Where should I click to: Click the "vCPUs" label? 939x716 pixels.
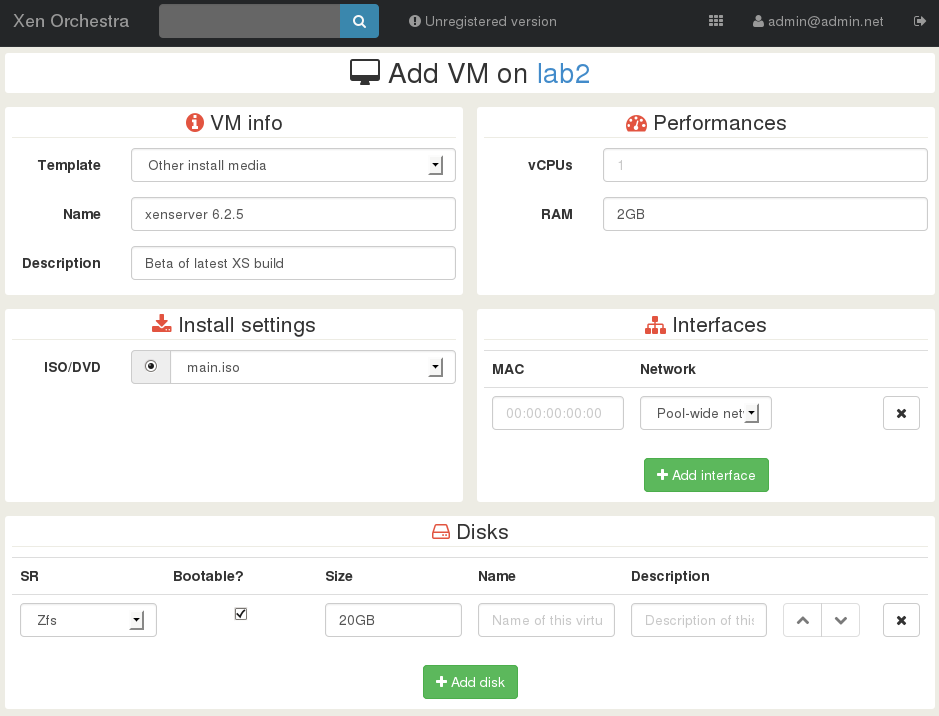click(550, 165)
